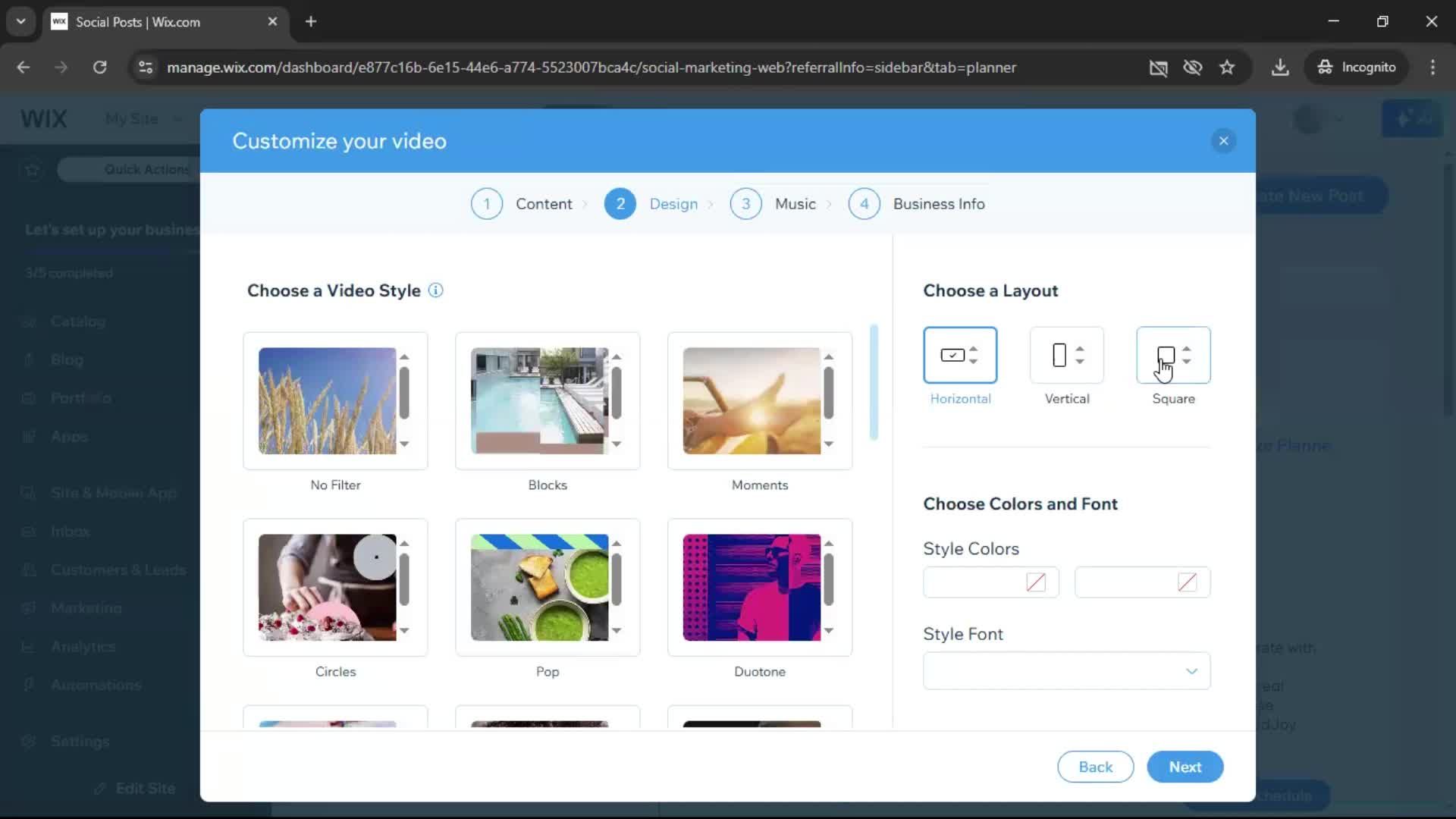Go to step 3 Music
This screenshot has width=1456, height=819.
[x=773, y=204]
